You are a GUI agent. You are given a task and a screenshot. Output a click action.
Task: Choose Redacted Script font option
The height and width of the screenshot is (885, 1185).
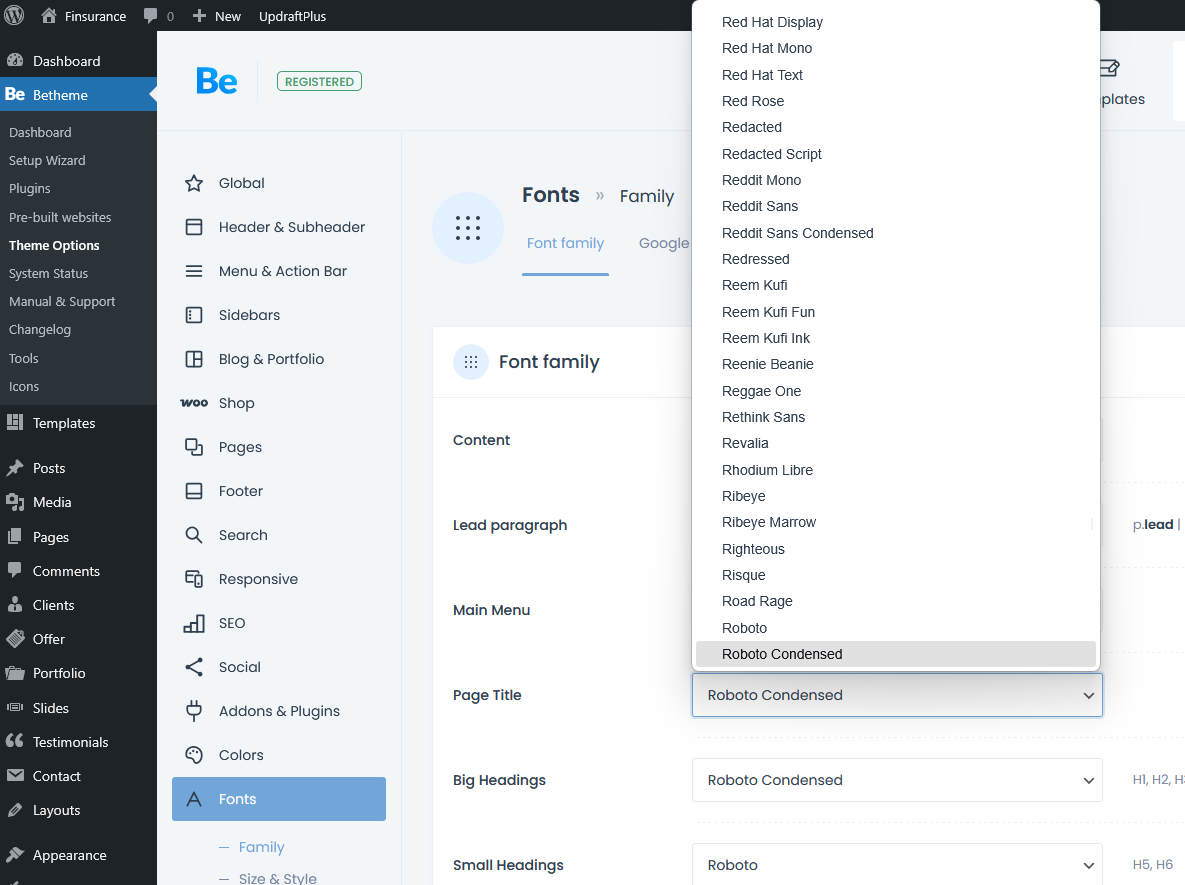point(896,154)
